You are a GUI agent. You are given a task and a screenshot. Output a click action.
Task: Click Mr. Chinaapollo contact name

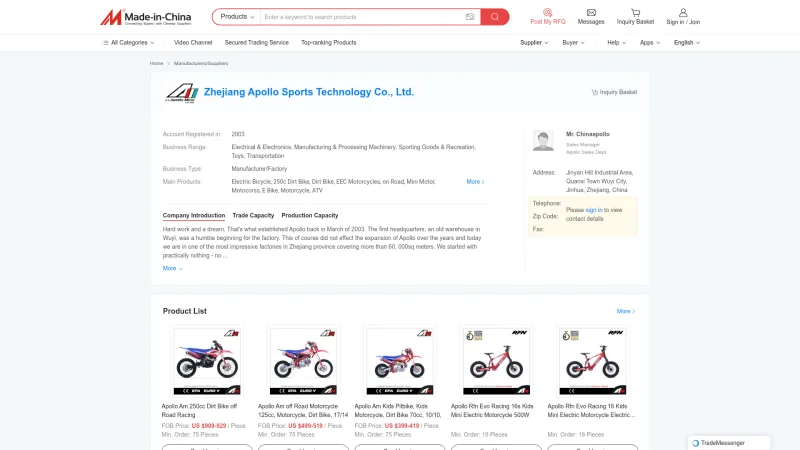(588, 134)
